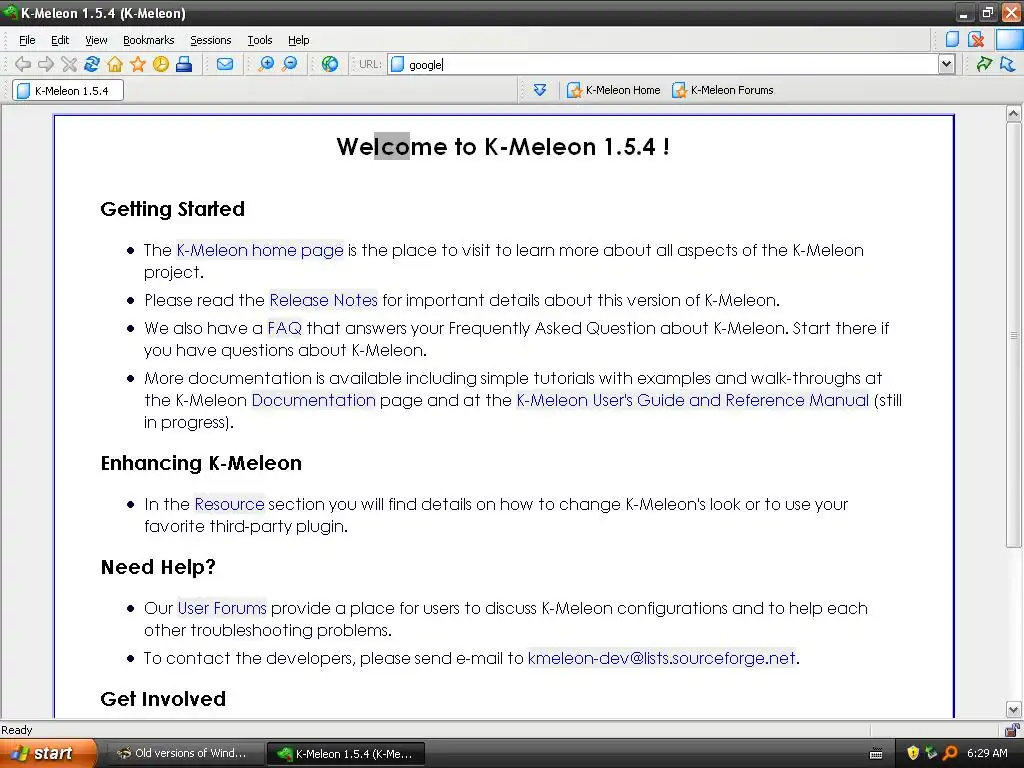Screen dimensions: 1024x768
Task: Open the Home page house icon
Action: (115, 64)
